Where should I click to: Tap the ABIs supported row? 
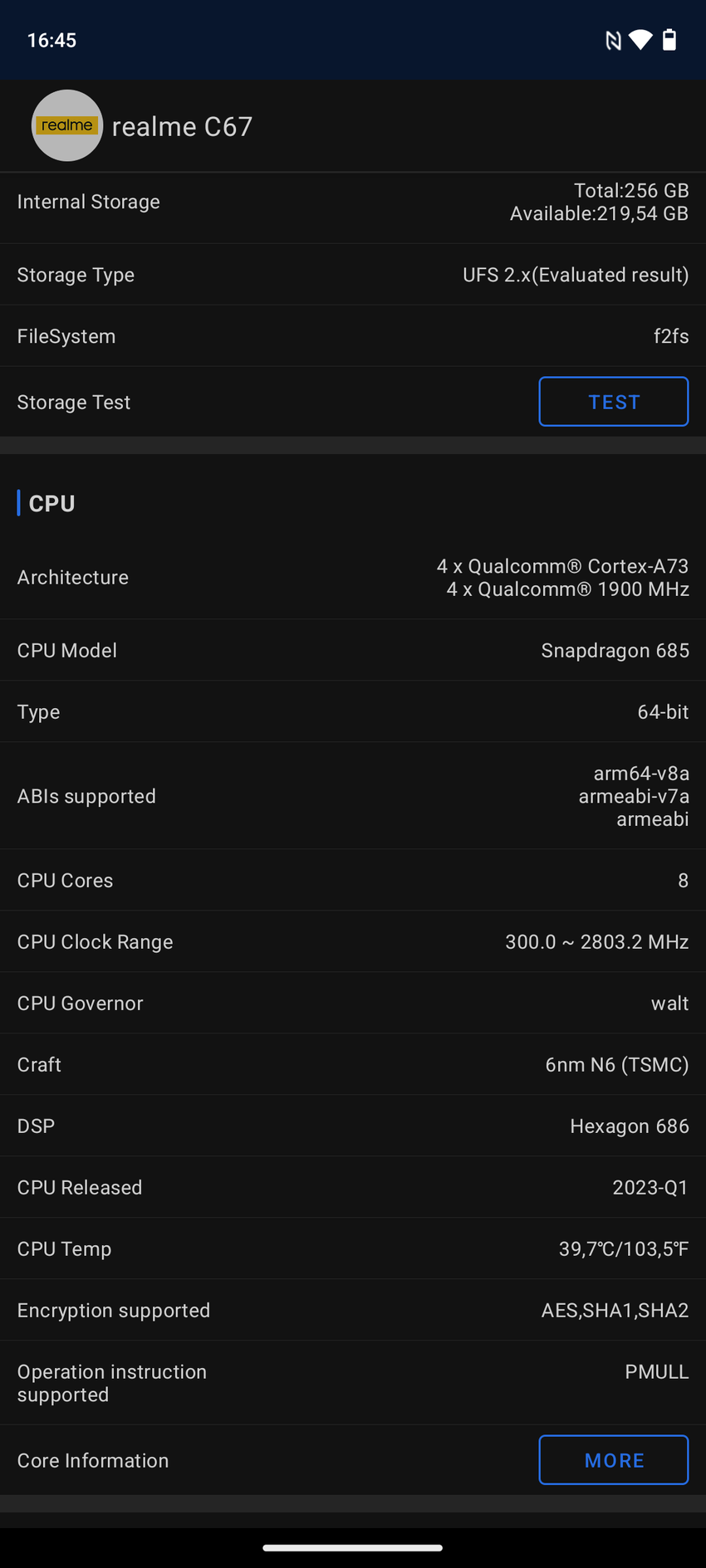tap(353, 796)
